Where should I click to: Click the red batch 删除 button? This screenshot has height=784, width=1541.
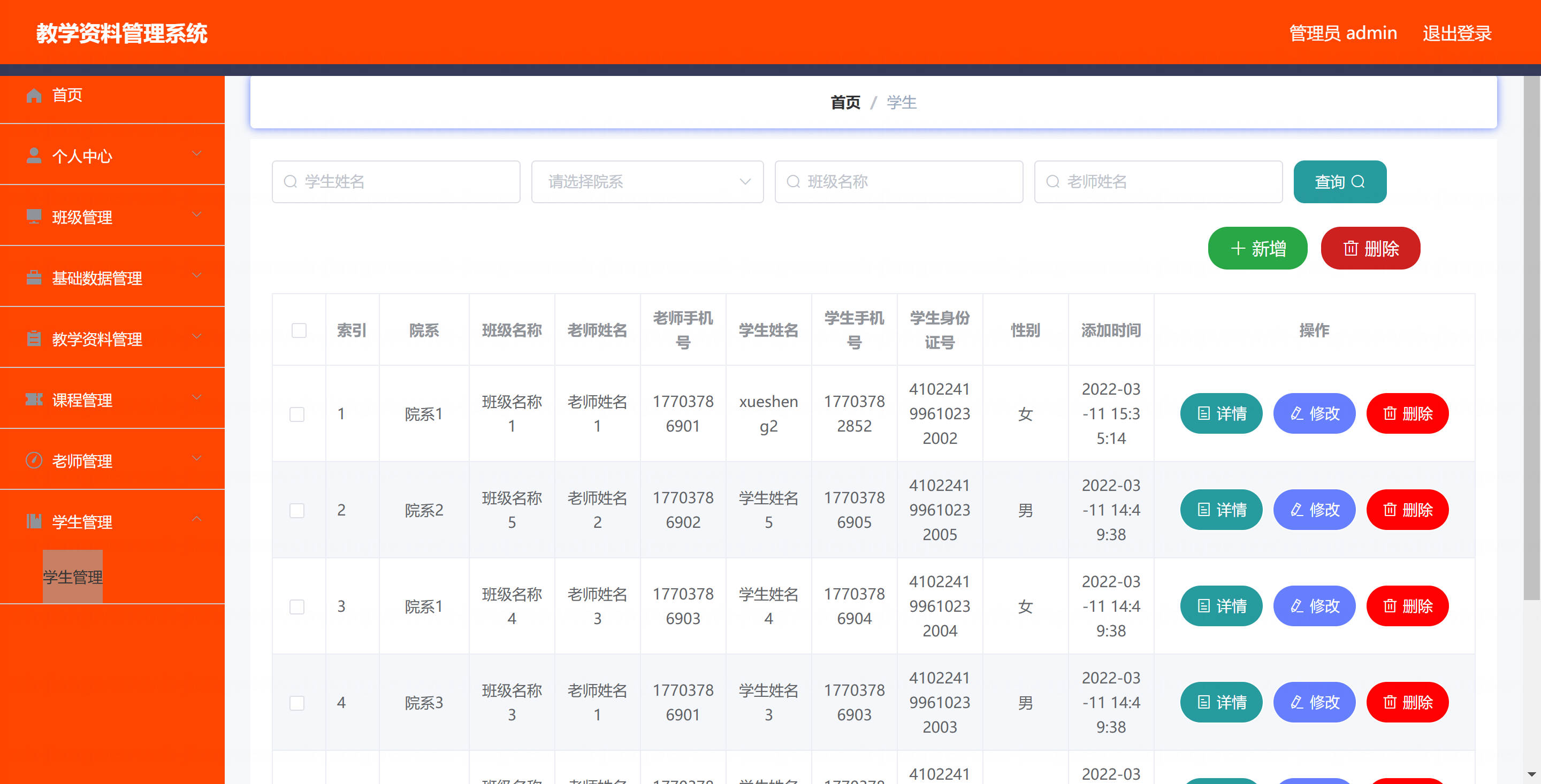1370,248
